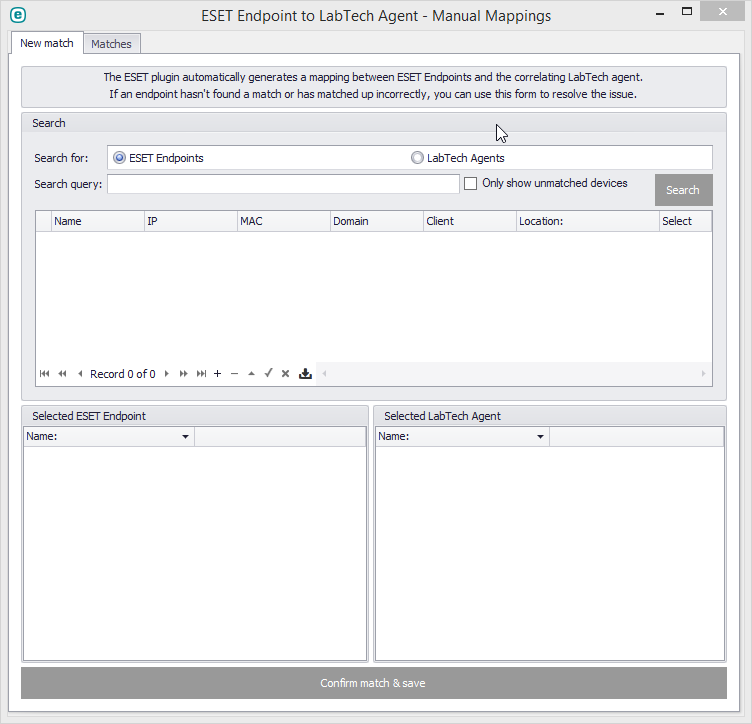Click the 'Record 0 of 0' text
Image resolution: width=752 pixels, height=724 pixels.
click(x=123, y=374)
